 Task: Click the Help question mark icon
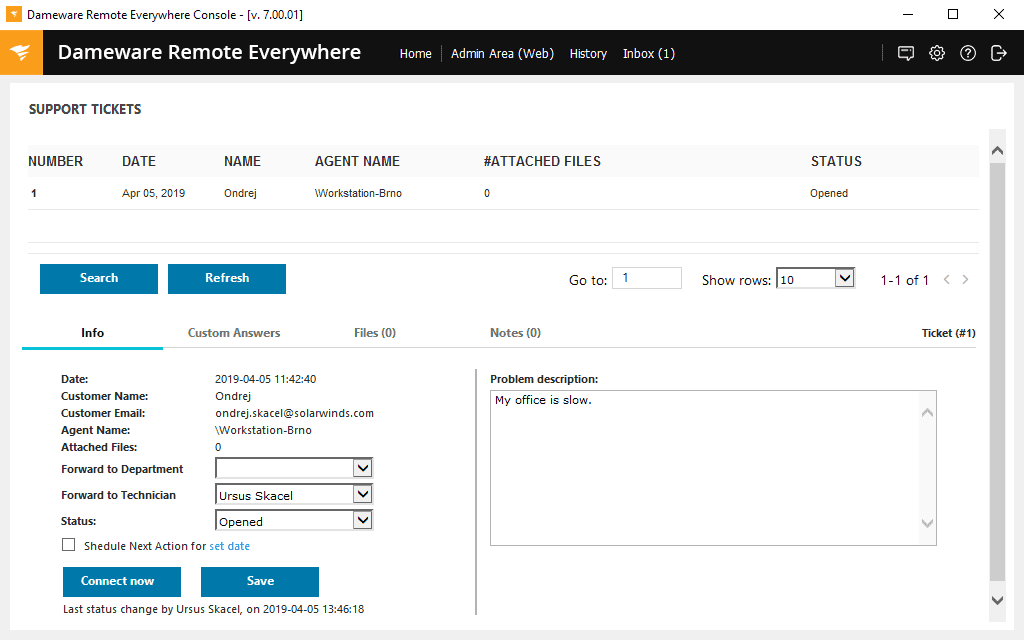coord(967,53)
